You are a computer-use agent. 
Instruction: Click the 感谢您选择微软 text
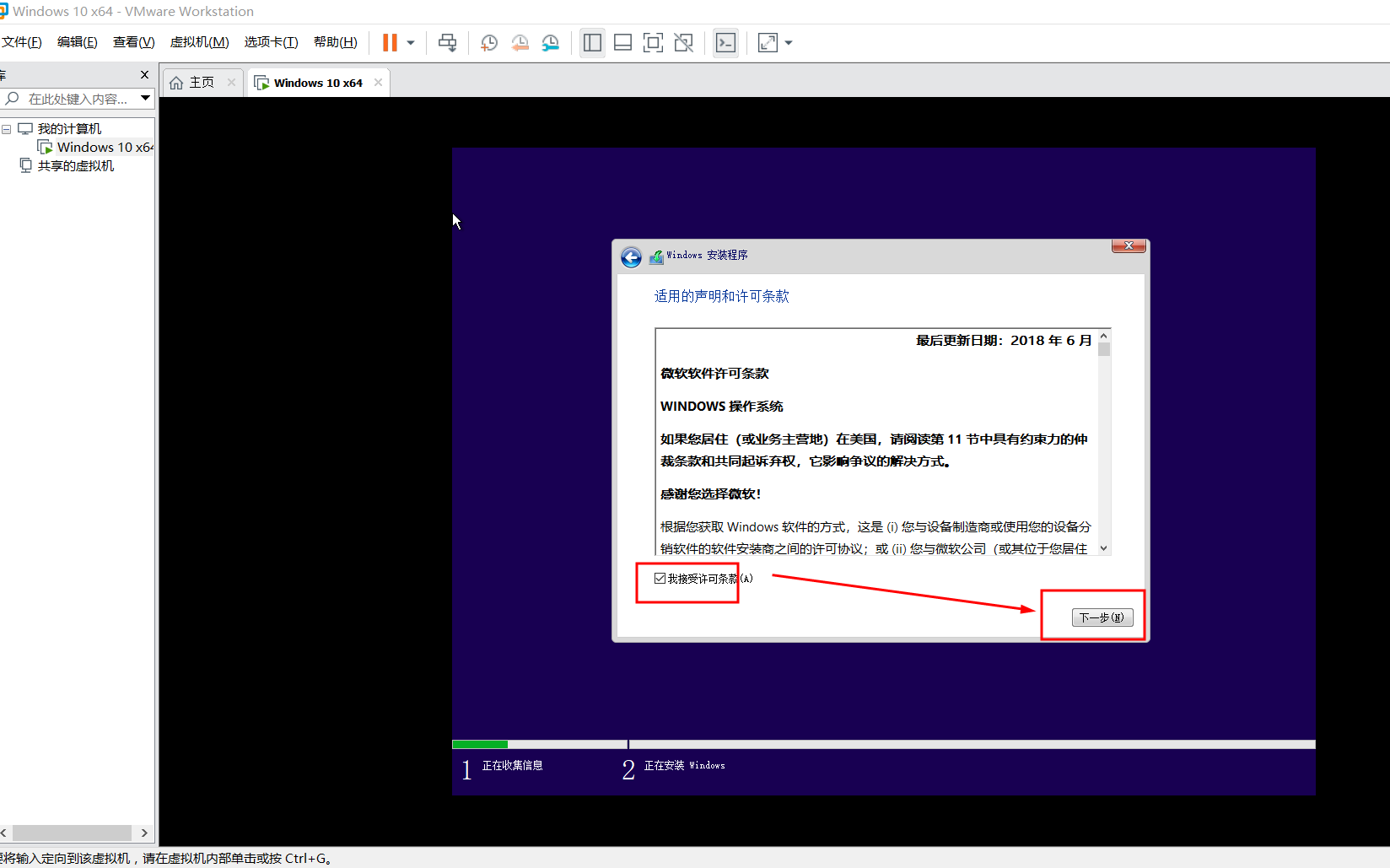click(710, 493)
